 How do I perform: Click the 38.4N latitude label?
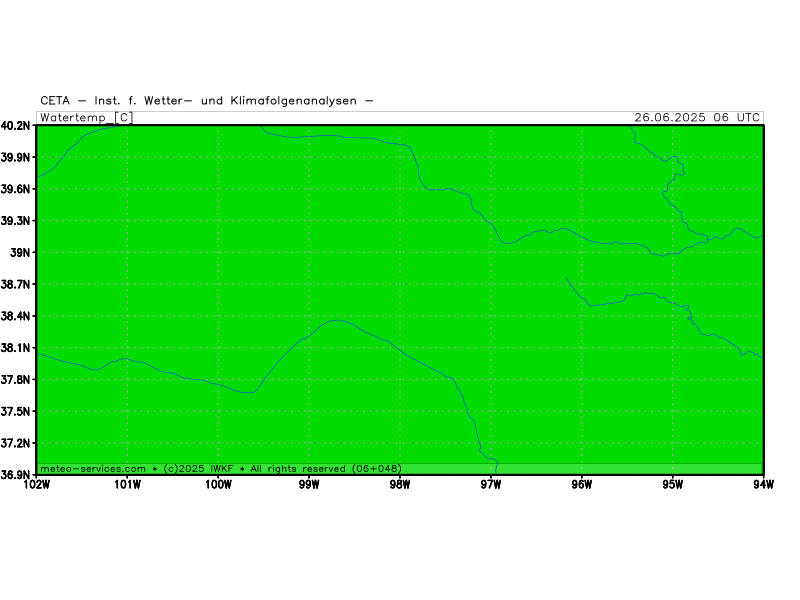(15, 316)
